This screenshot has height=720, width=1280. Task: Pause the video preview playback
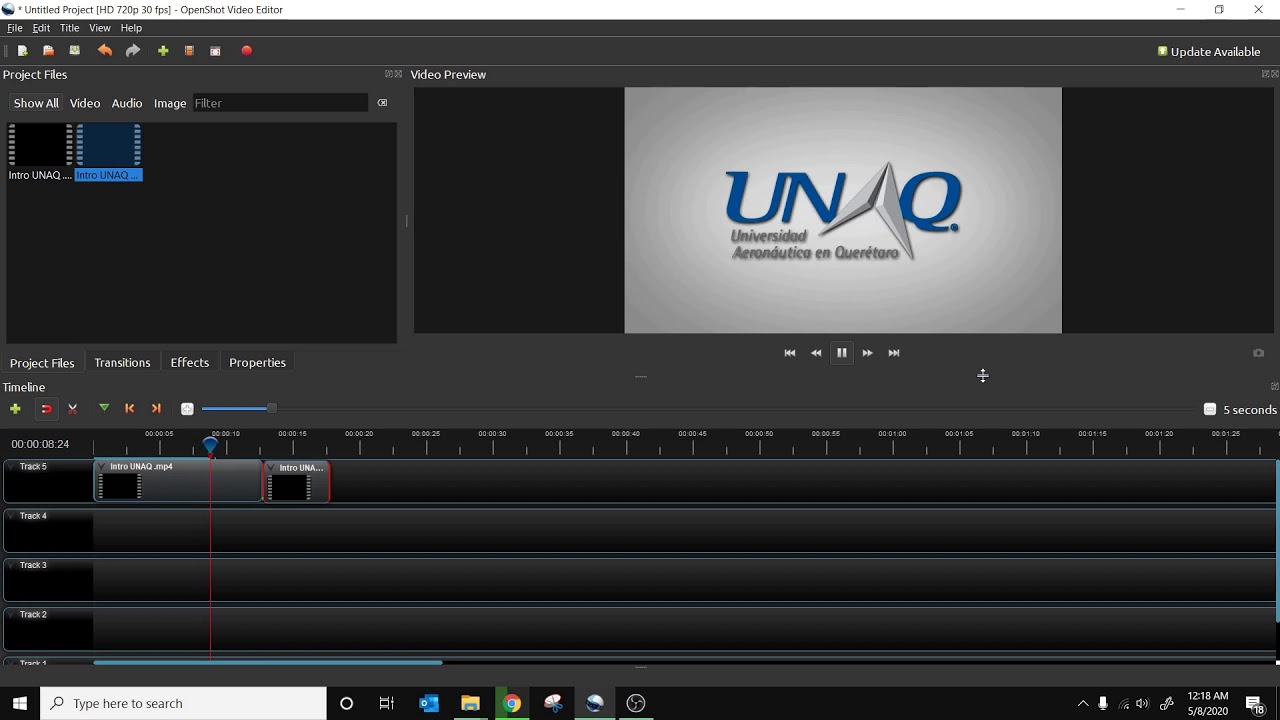tap(842, 353)
